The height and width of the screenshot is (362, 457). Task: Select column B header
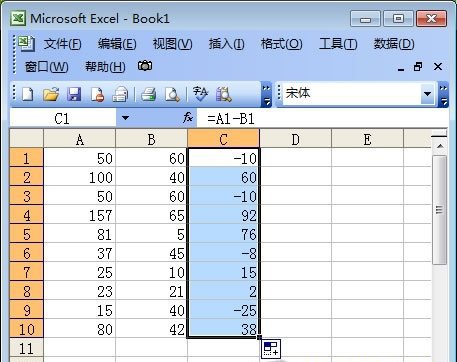(x=151, y=139)
